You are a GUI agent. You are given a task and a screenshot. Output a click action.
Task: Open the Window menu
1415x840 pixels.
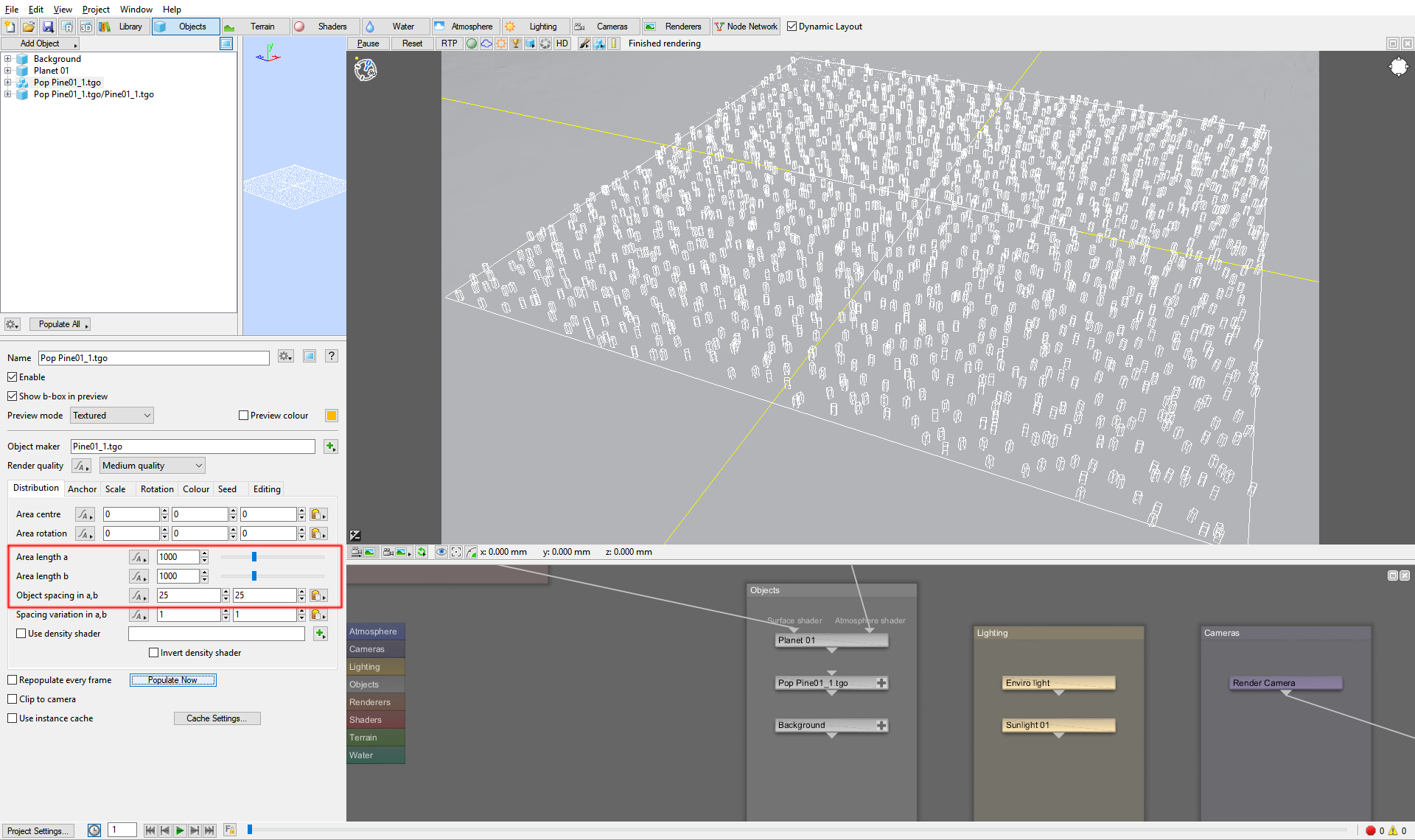pos(136,10)
